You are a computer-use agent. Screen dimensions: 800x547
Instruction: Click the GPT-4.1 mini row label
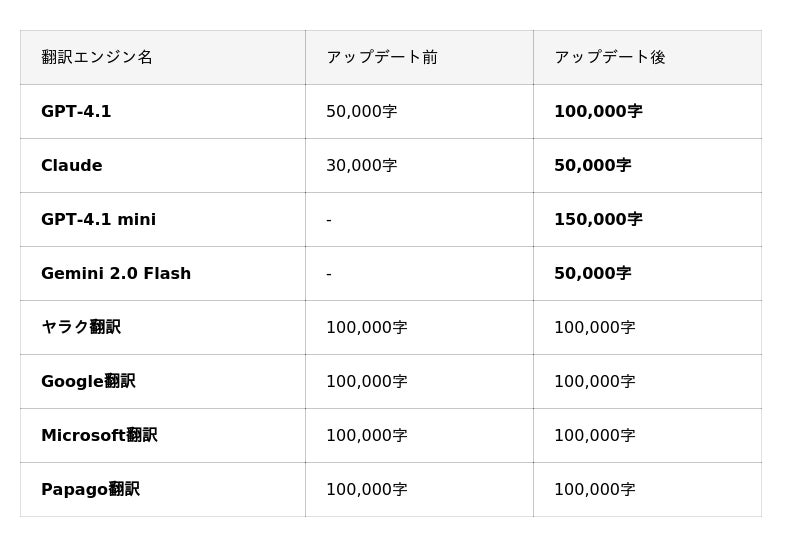pyautogui.click(x=98, y=220)
